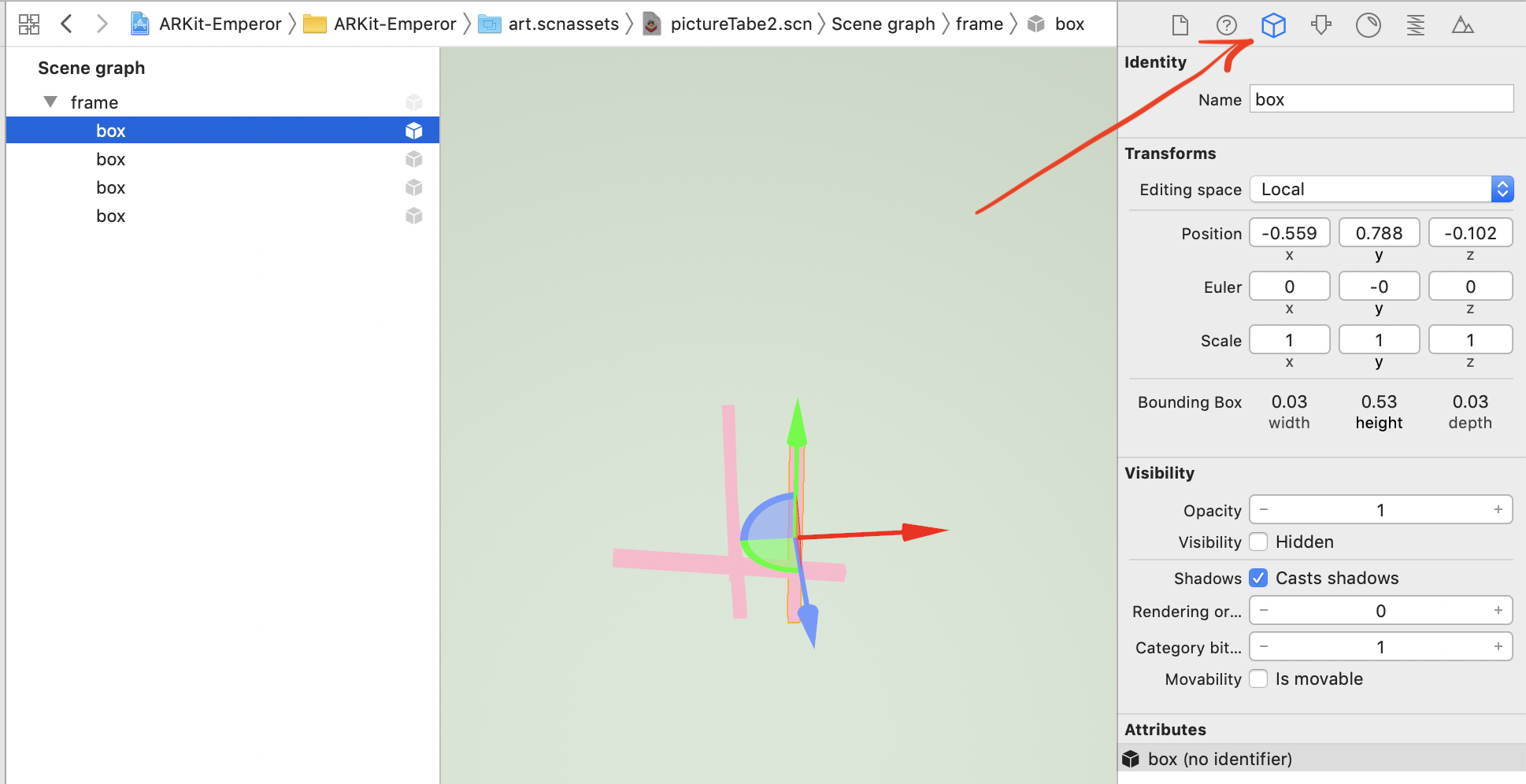1526x784 pixels.
Task: Click the ARKit-Emperor project icon in breadcrumb
Action: click(x=140, y=24)
